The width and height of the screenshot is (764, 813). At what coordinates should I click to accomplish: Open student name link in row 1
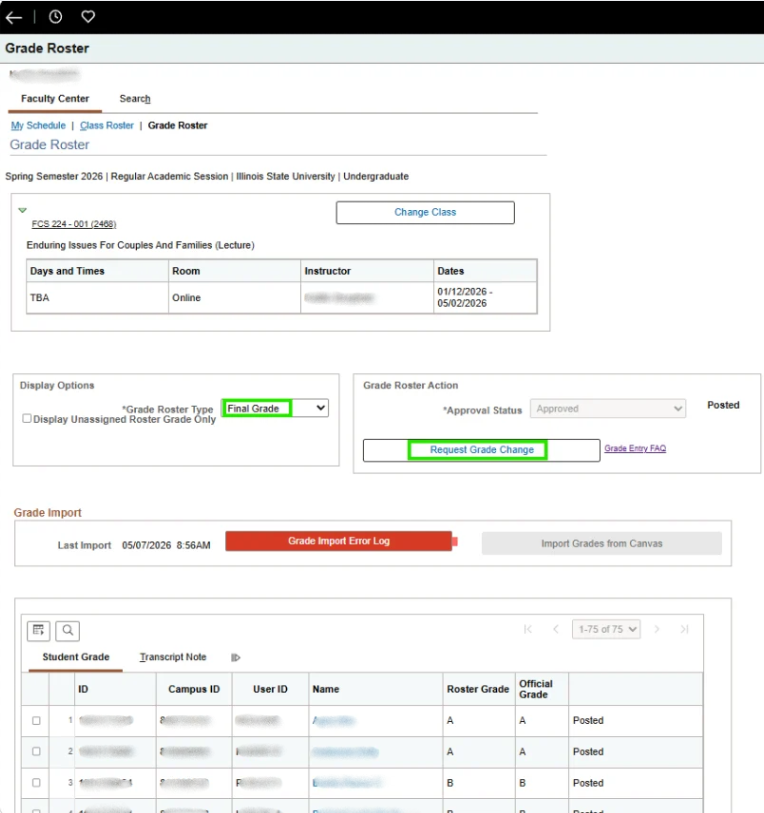(x=334, y=721)
